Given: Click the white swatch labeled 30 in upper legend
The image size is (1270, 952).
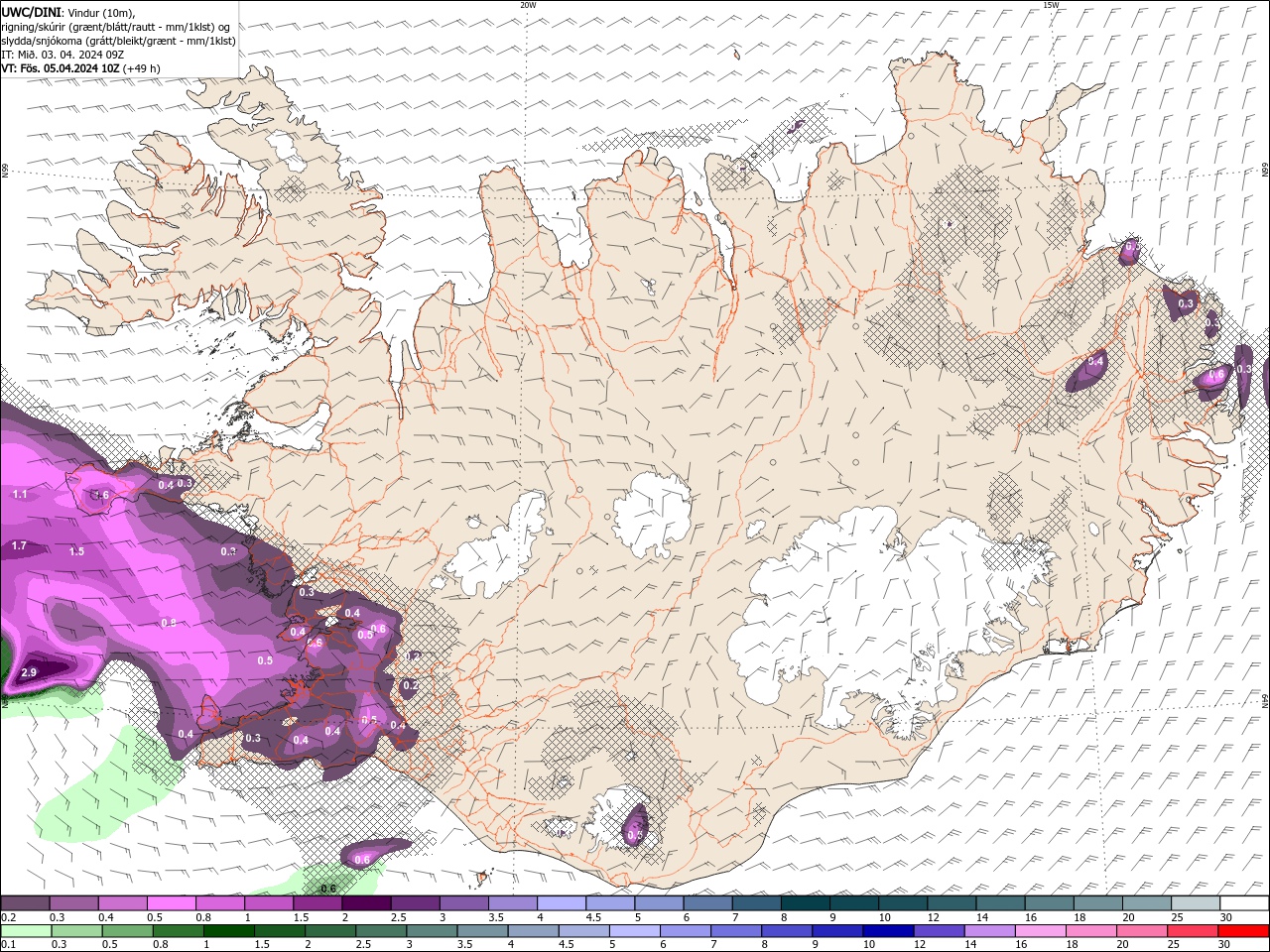Looking at the screenshot, I should click(x=1243, y=903).
